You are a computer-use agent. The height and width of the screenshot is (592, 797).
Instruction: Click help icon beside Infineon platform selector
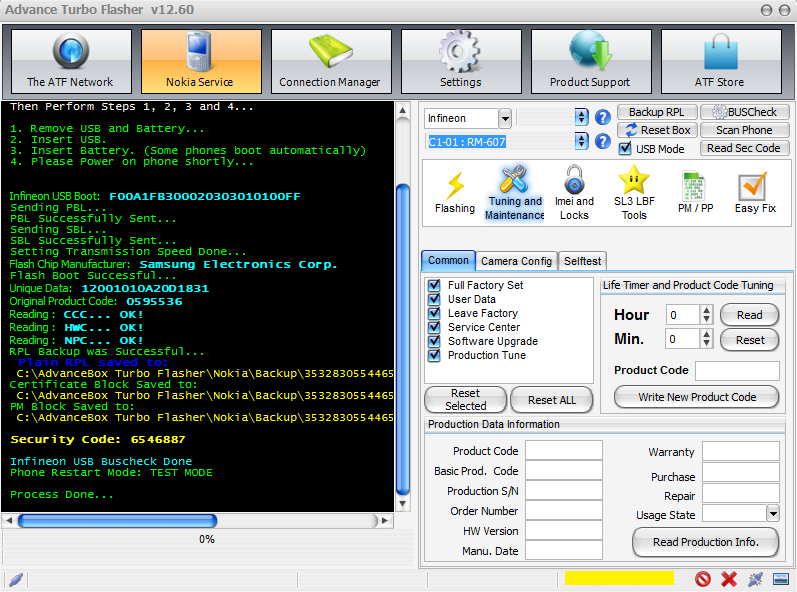(603, 118)
